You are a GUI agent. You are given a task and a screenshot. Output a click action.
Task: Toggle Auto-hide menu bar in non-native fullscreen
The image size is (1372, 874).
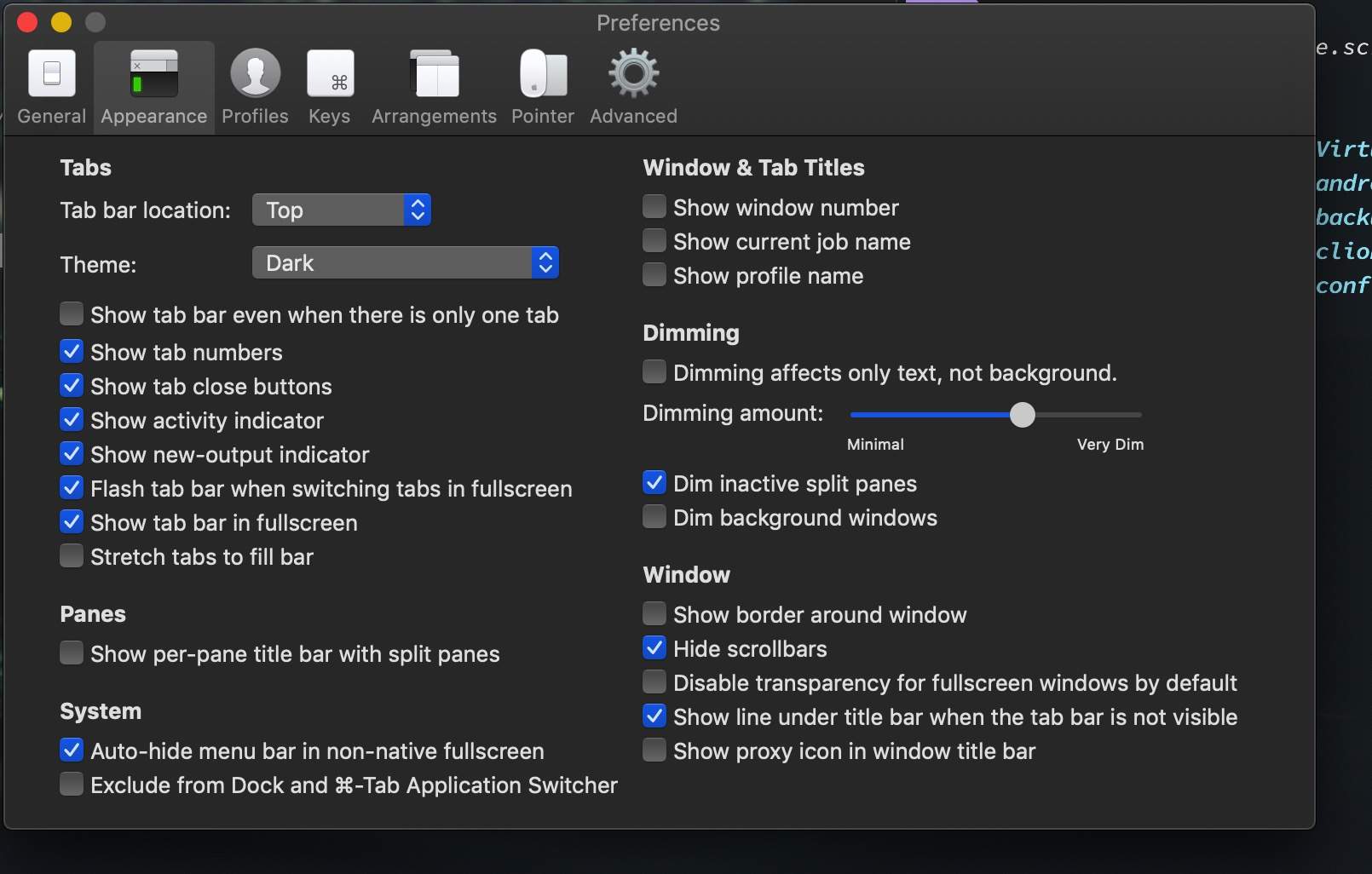pyautogui.click(x=72, y=750)
